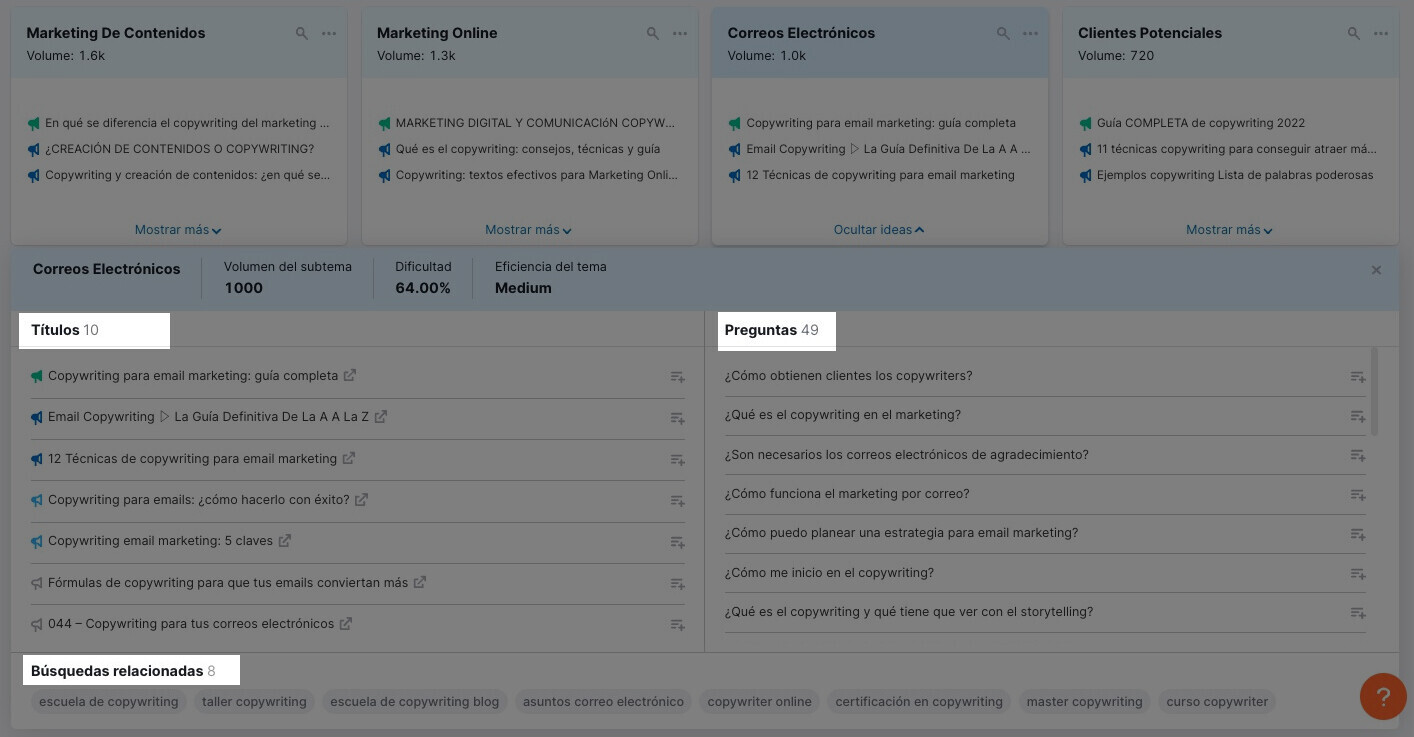This screenshot has height=737, width=1414.
Task: Close the Correos Electrónicos details panel
Action: tap(1376, 270)
